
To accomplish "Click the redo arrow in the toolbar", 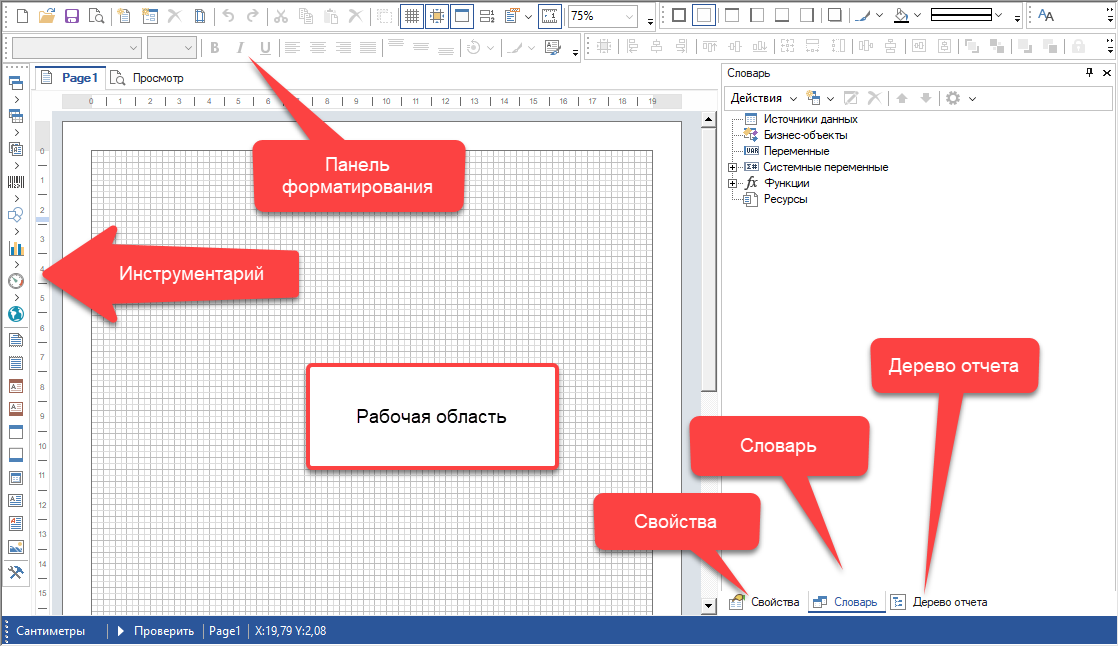I will coord(253,16).
